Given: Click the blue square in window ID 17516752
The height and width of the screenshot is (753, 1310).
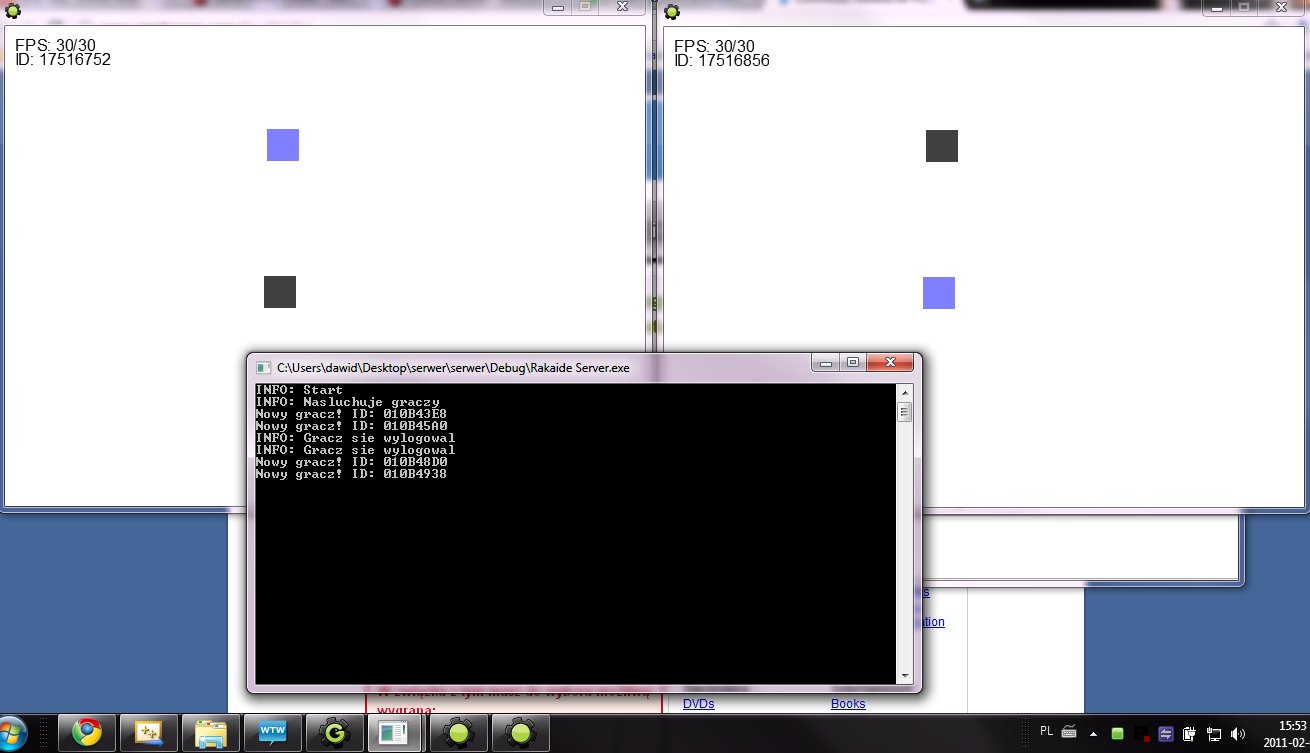Looking at the screenshot, I should point(283,145).
